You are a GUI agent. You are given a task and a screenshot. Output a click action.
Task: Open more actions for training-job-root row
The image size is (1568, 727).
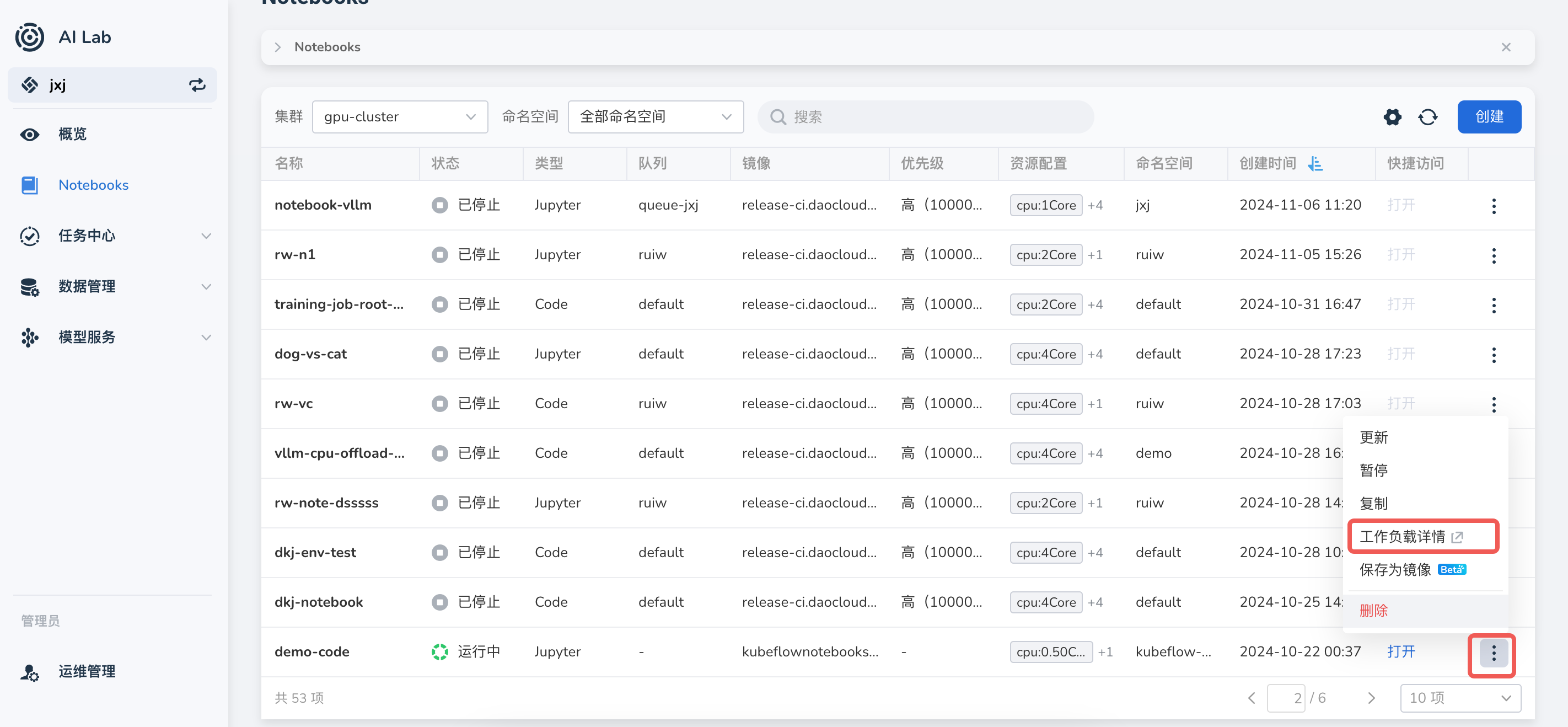point(1493,305)
